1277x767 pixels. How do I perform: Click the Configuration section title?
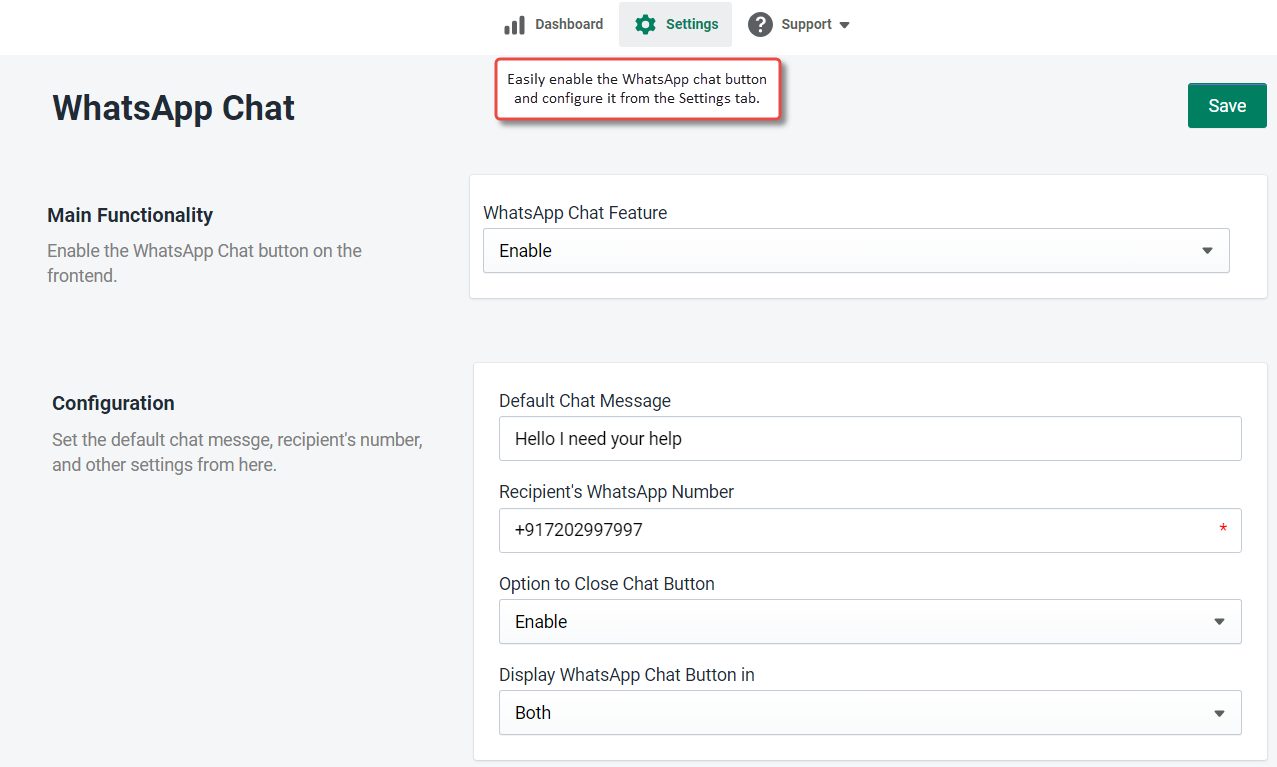tap(113, 403)
